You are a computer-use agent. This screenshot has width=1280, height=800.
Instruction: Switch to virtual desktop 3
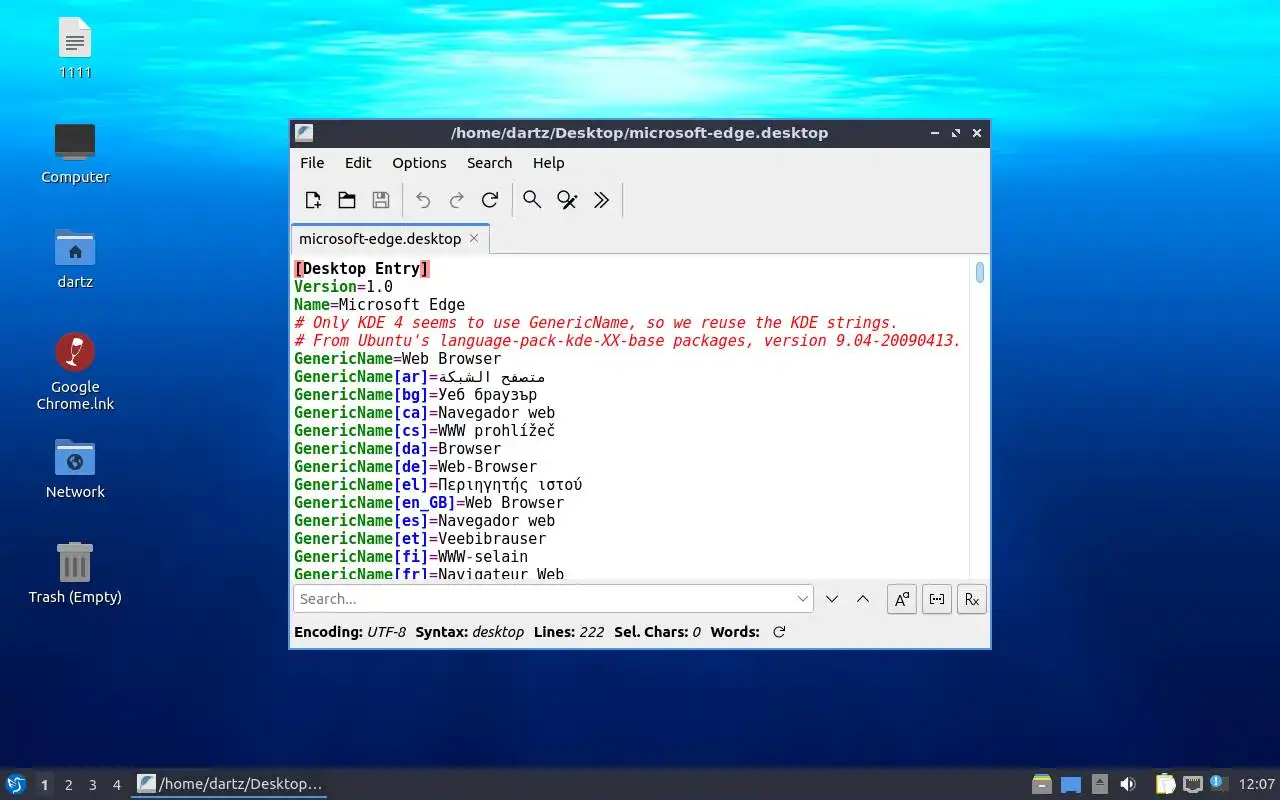(92, 785)
